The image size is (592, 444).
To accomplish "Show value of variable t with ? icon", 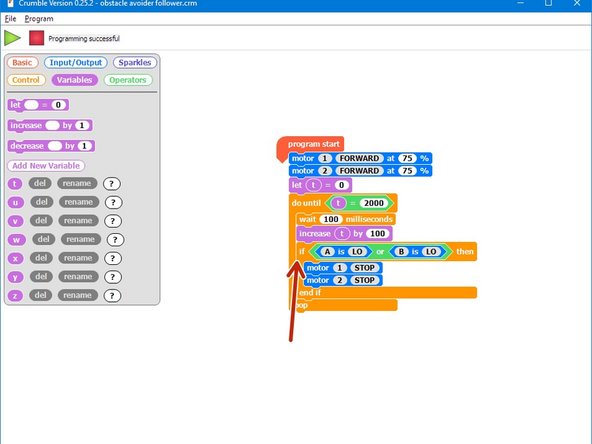I will click(x=111, y=183).
